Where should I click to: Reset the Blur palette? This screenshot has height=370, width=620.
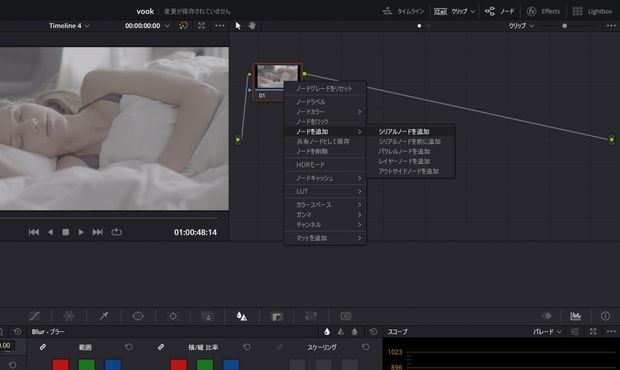(x=373, y=332)
